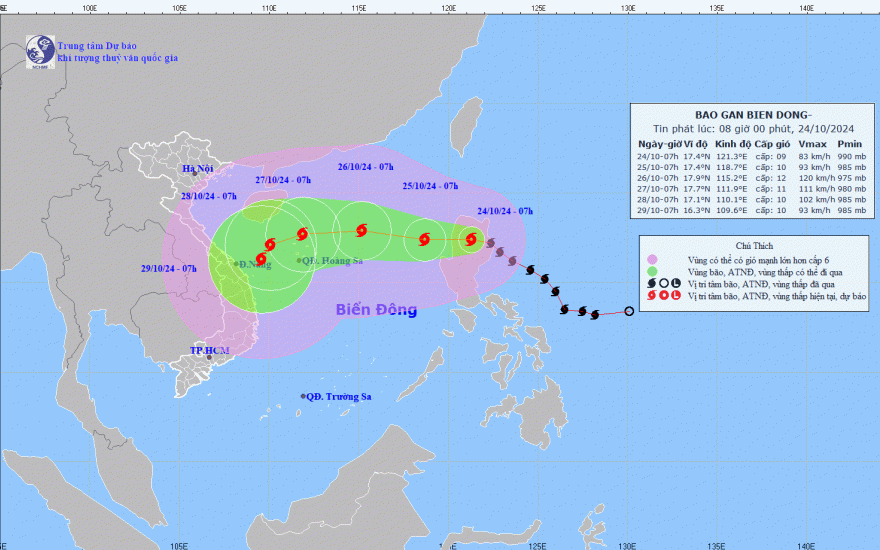
Task: Click the "24/10/24 - 07h" map label
Action: [505, 211]
